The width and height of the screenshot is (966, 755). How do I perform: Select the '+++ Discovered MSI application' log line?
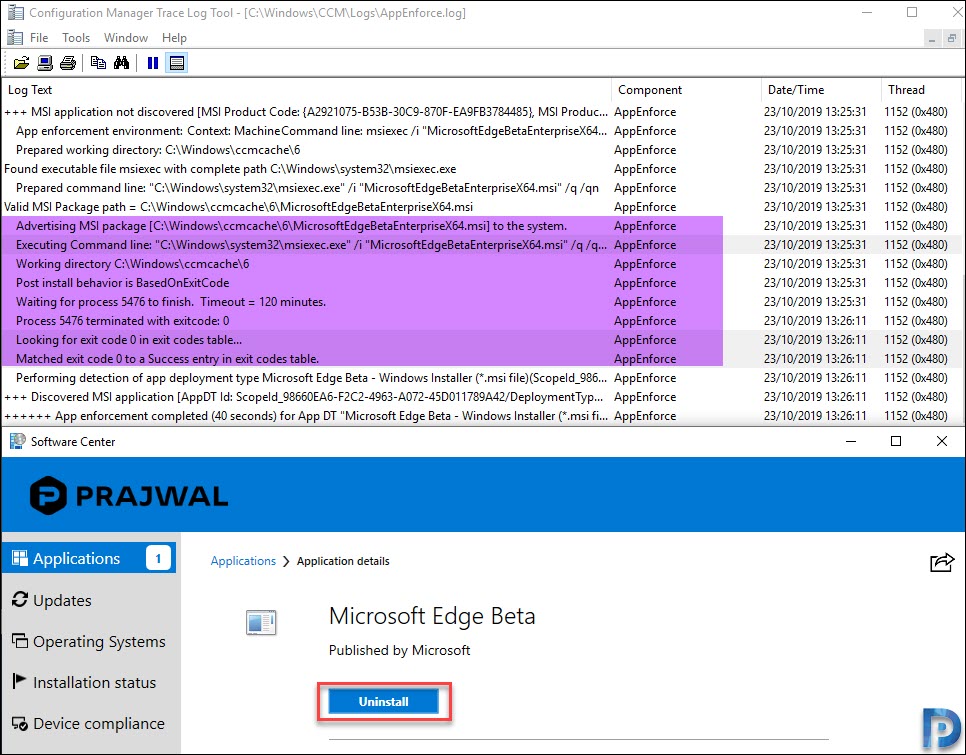482,397
